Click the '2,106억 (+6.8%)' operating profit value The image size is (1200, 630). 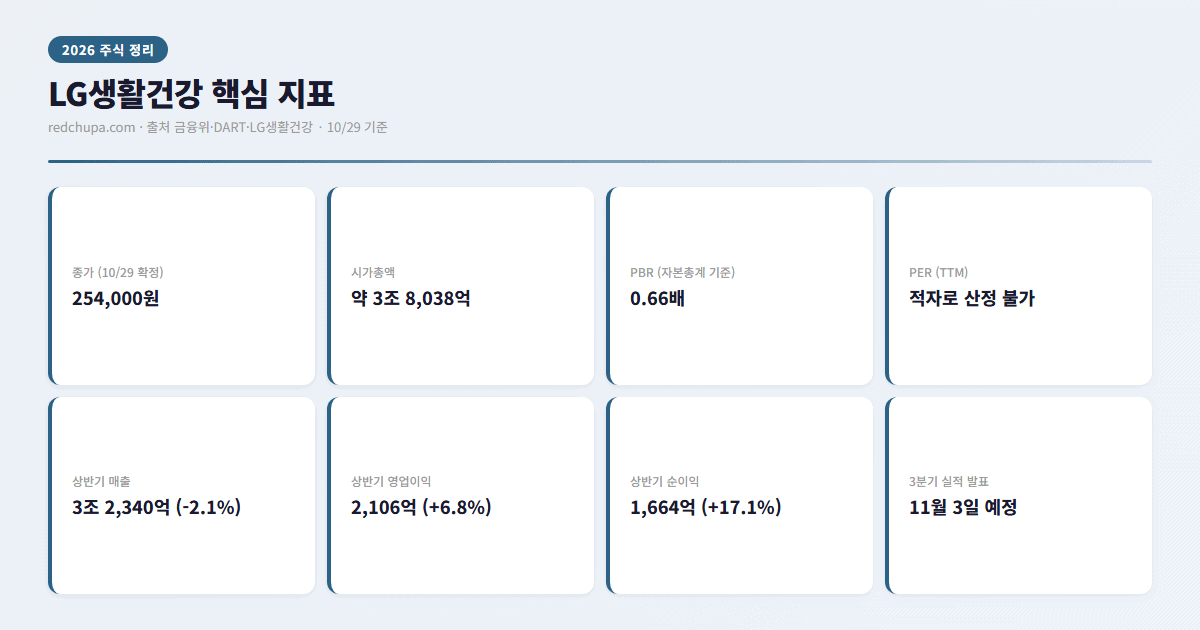tap(421, 507)
